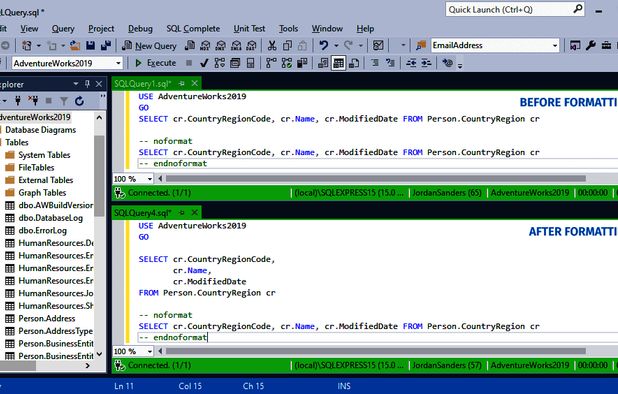Click Object Explorer vertical scrollbar

tap(99, 175)
